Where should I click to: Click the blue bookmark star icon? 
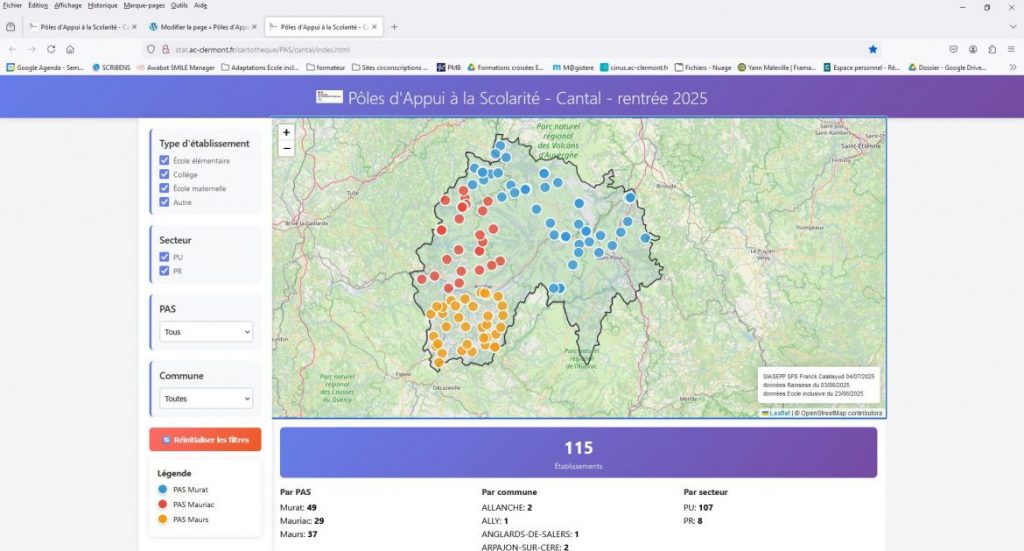tap(872, 49)
